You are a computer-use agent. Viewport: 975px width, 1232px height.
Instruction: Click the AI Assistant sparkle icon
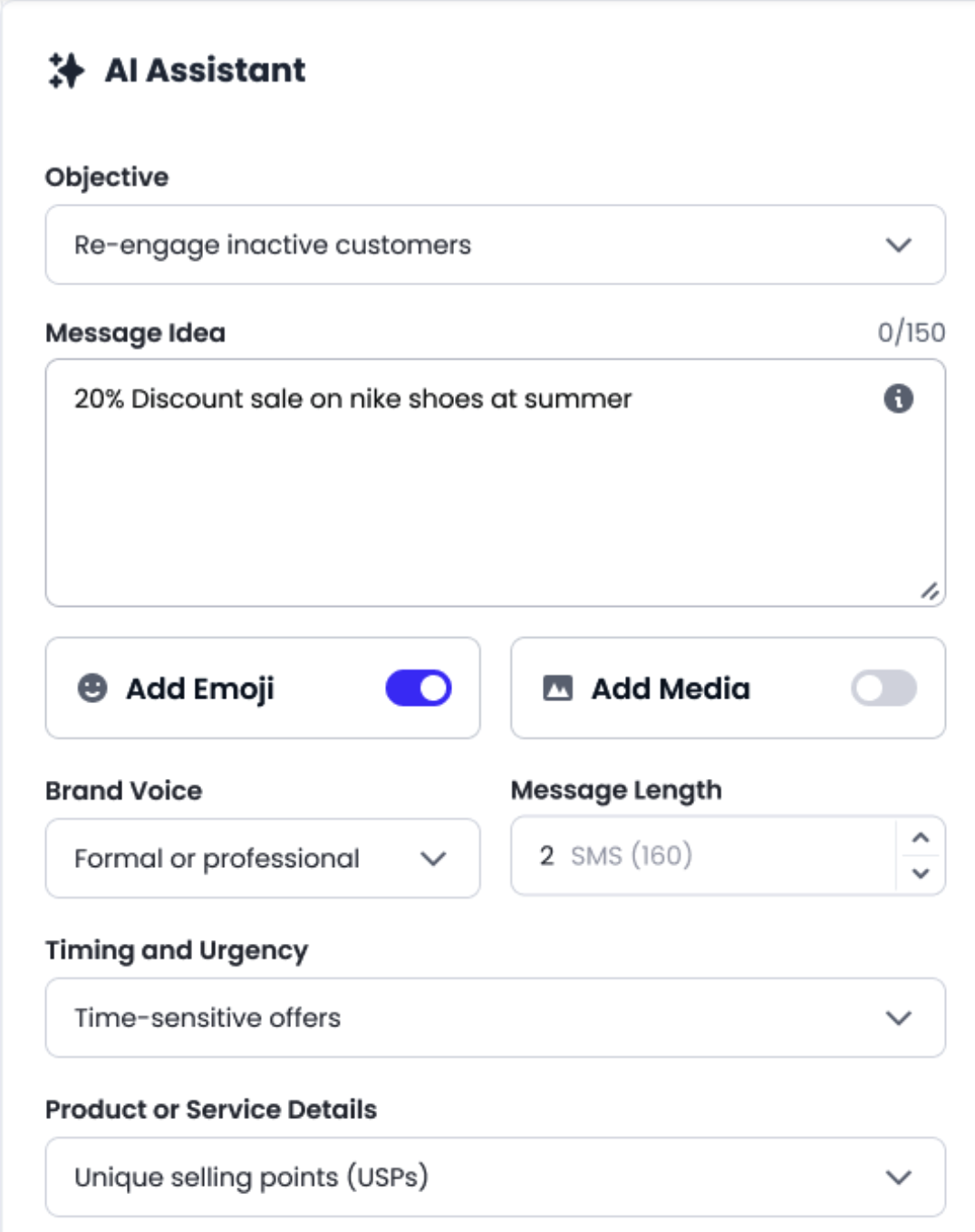pos(66,71)
